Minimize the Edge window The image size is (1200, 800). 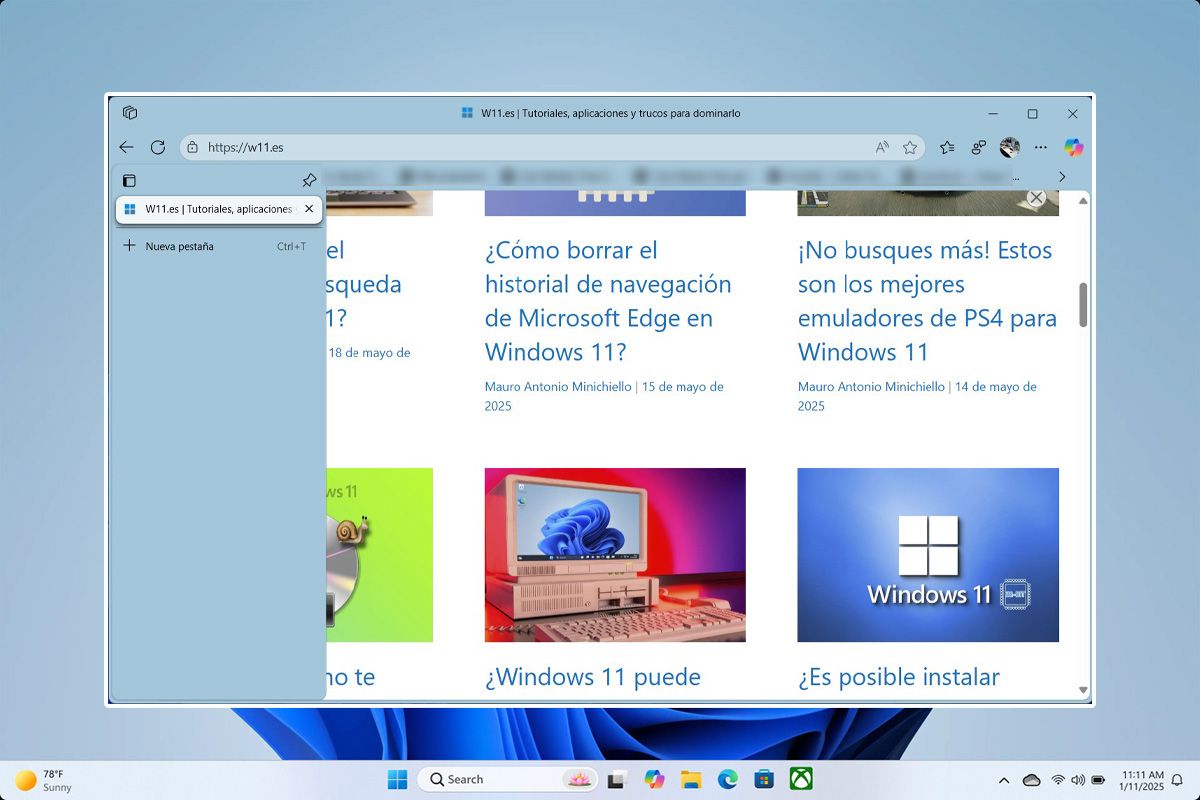992,114
